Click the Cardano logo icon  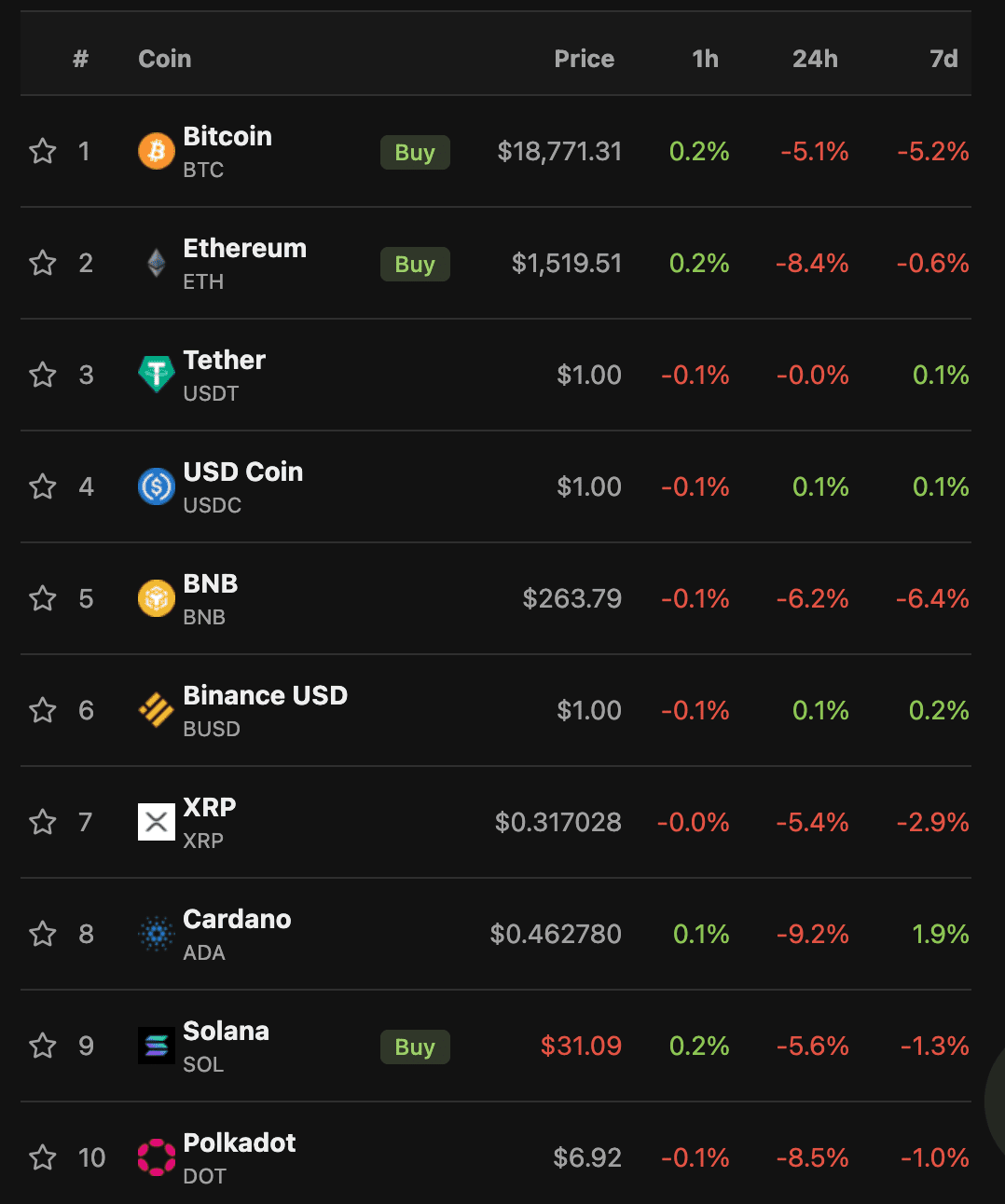(157, 934)
